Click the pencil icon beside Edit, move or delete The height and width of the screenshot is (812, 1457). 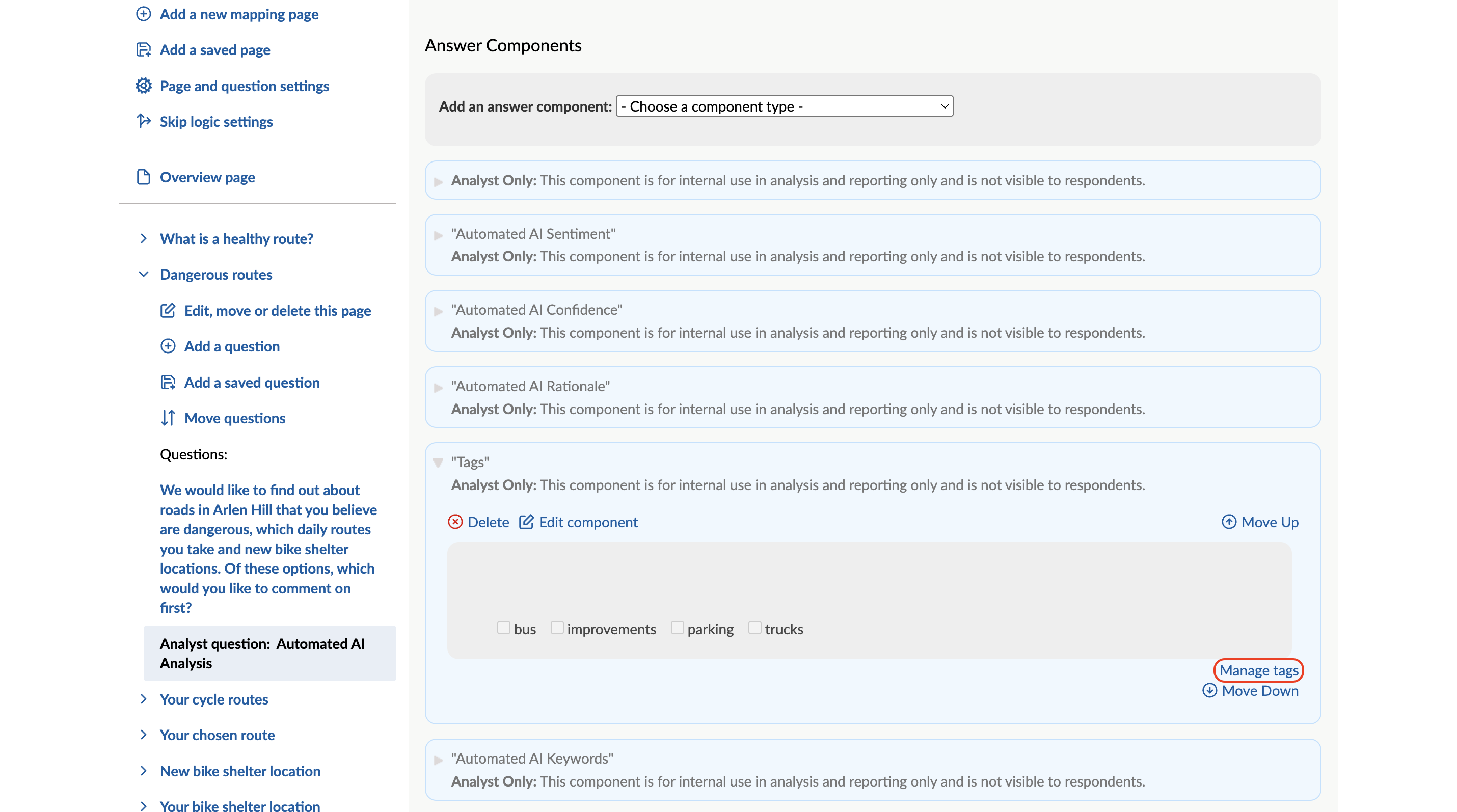coord(168,310)
